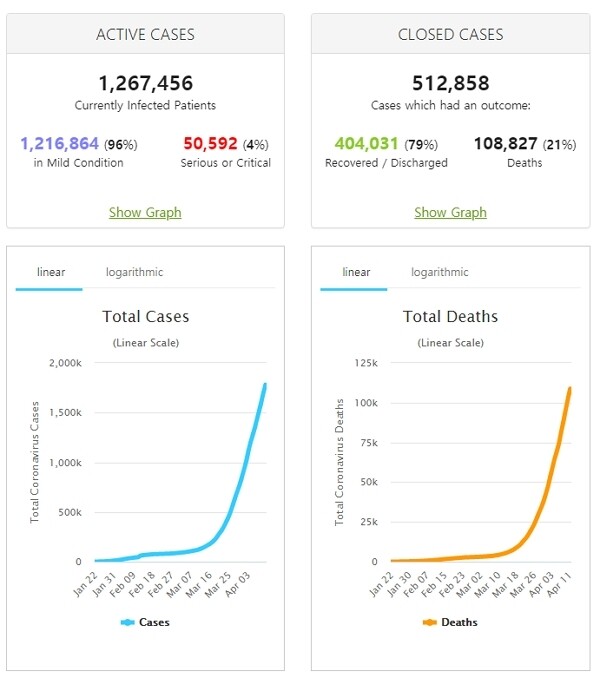This screenshot has width=600, height=678.
Task: Click the Total Deaths chart title
Action: [450, 317]
